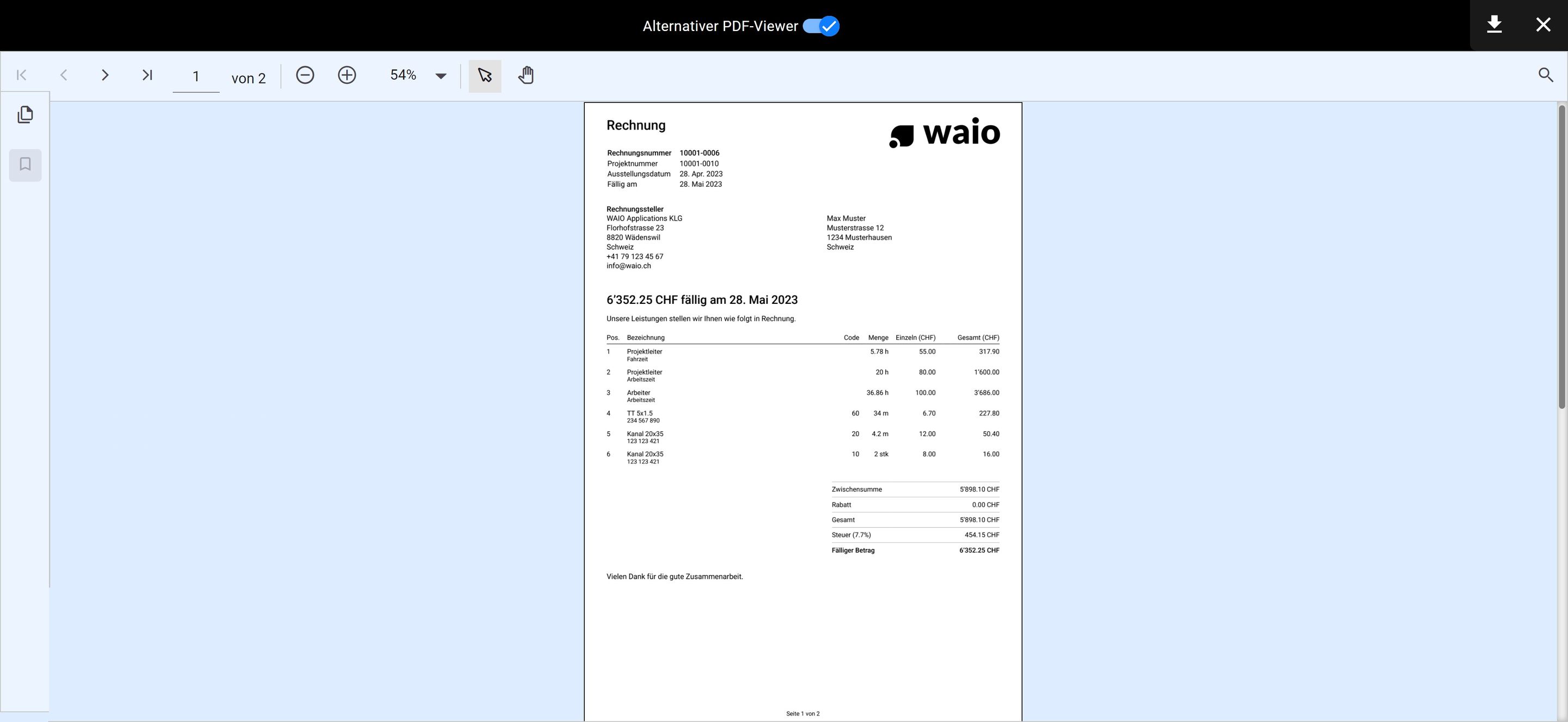Close the PDF viewer
The image size is (1568, 722).
click(1543, 25)
